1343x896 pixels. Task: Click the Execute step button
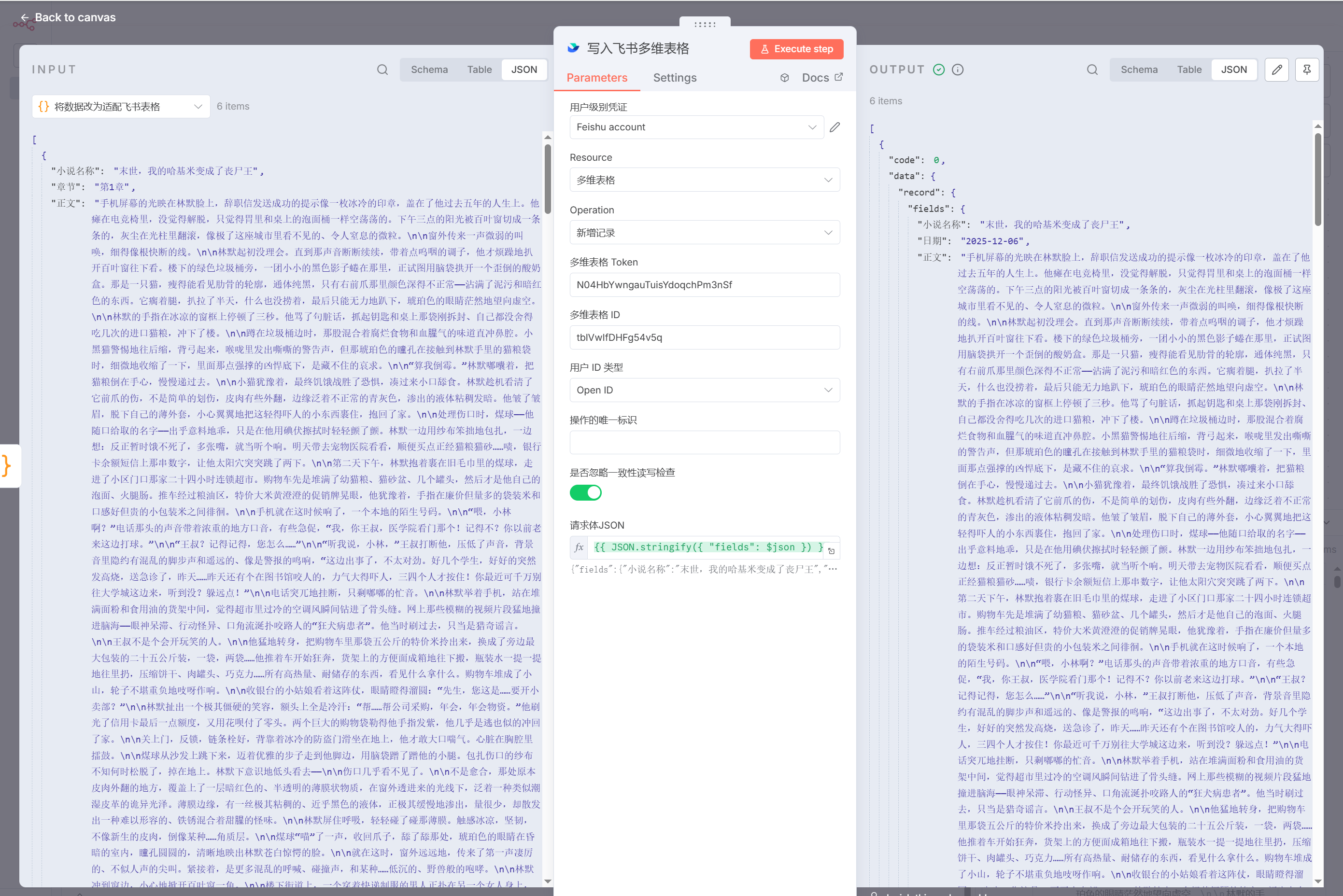coord(796,49)
